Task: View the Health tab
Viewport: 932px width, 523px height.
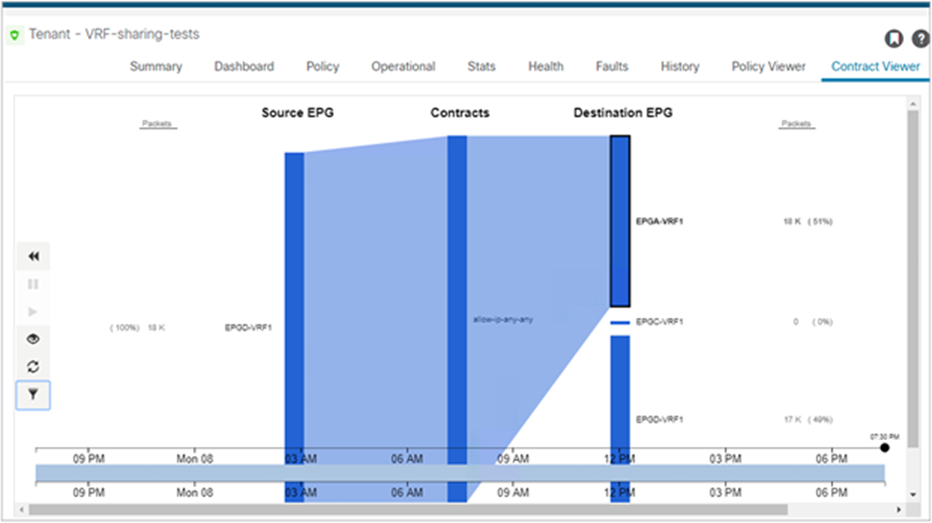Action: coord(546,67)
